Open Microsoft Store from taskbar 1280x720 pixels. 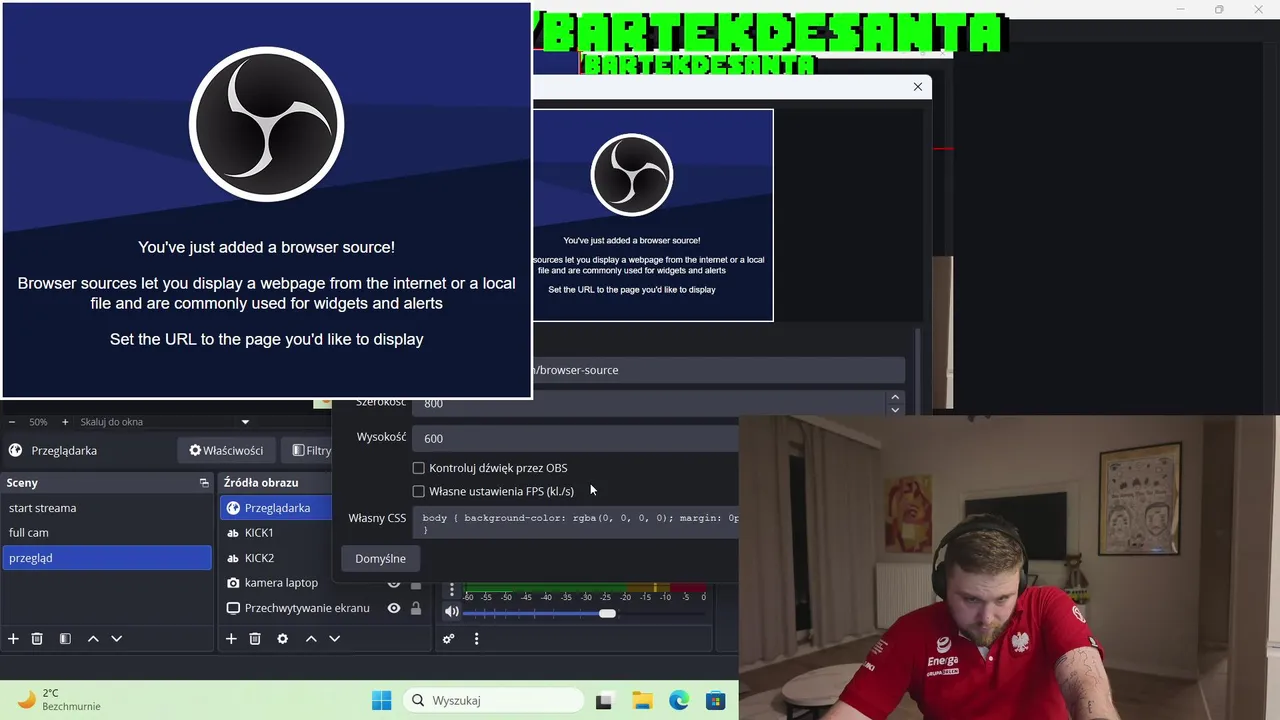pyautogui.click(x=715, y=701)
